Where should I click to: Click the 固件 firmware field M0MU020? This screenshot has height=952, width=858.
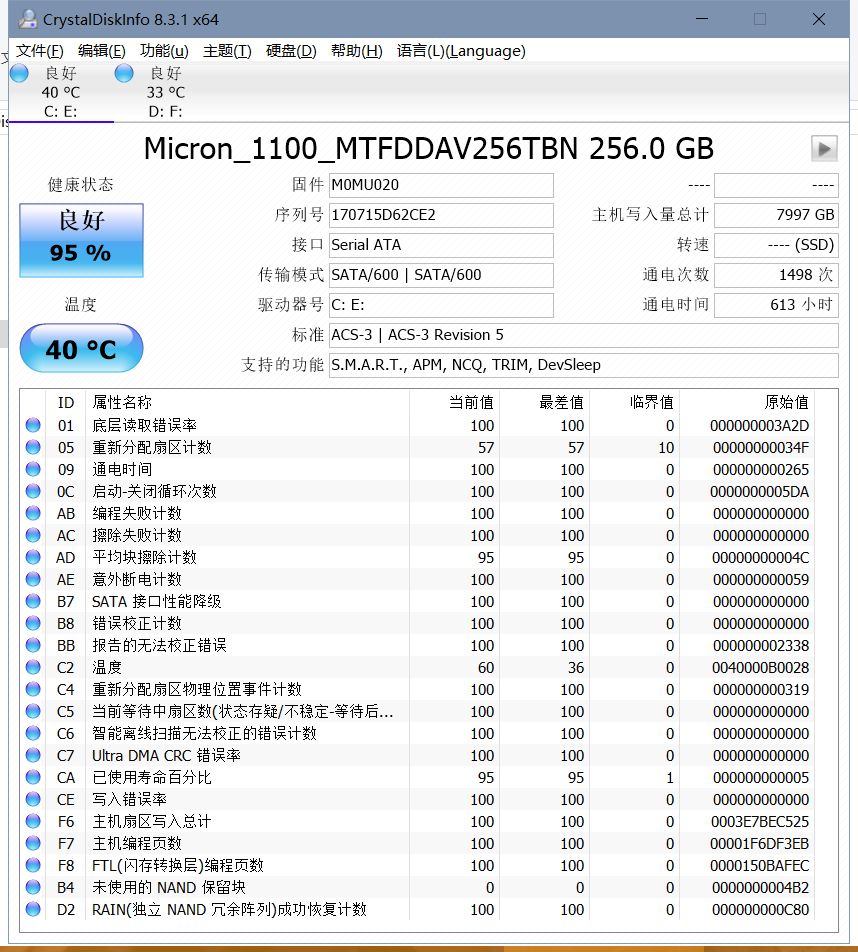(440, 185)
